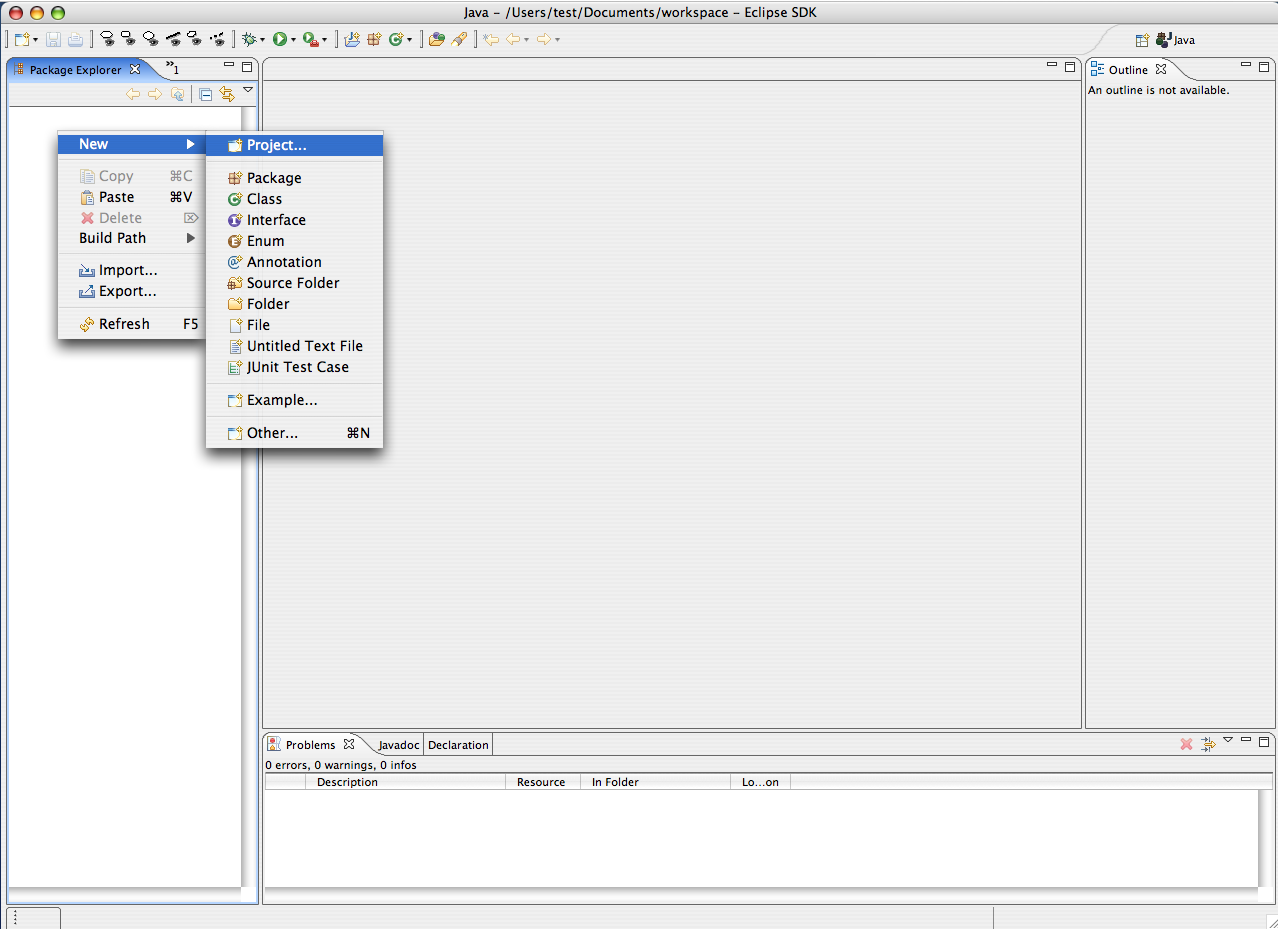Click the Collapse All icon in Package Explorer

205,94
